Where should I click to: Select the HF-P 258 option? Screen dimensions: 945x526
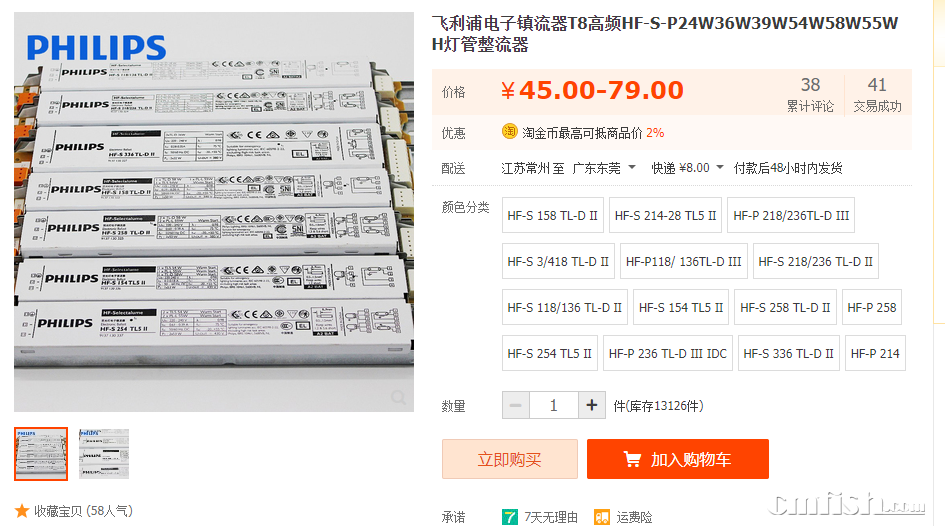pyautogui.click(x=871, y=307)
